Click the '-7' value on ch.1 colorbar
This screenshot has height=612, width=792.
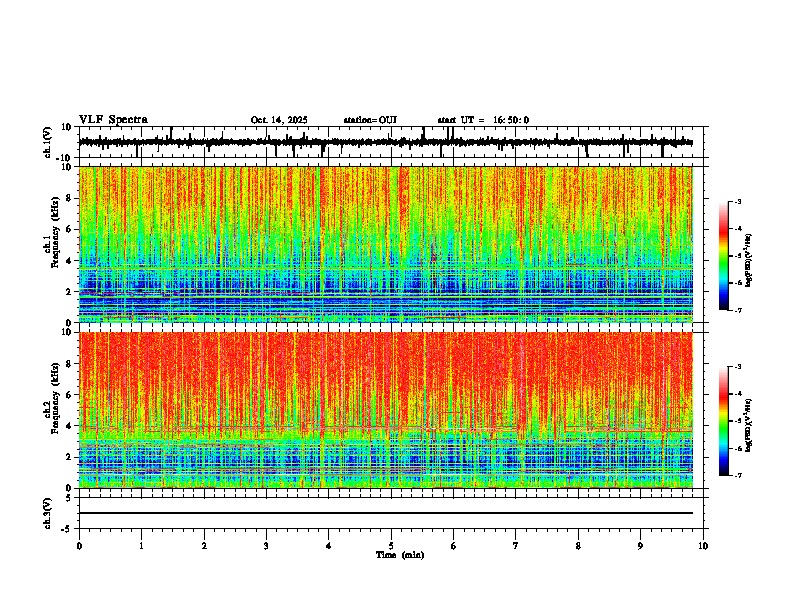pos(737,311)
